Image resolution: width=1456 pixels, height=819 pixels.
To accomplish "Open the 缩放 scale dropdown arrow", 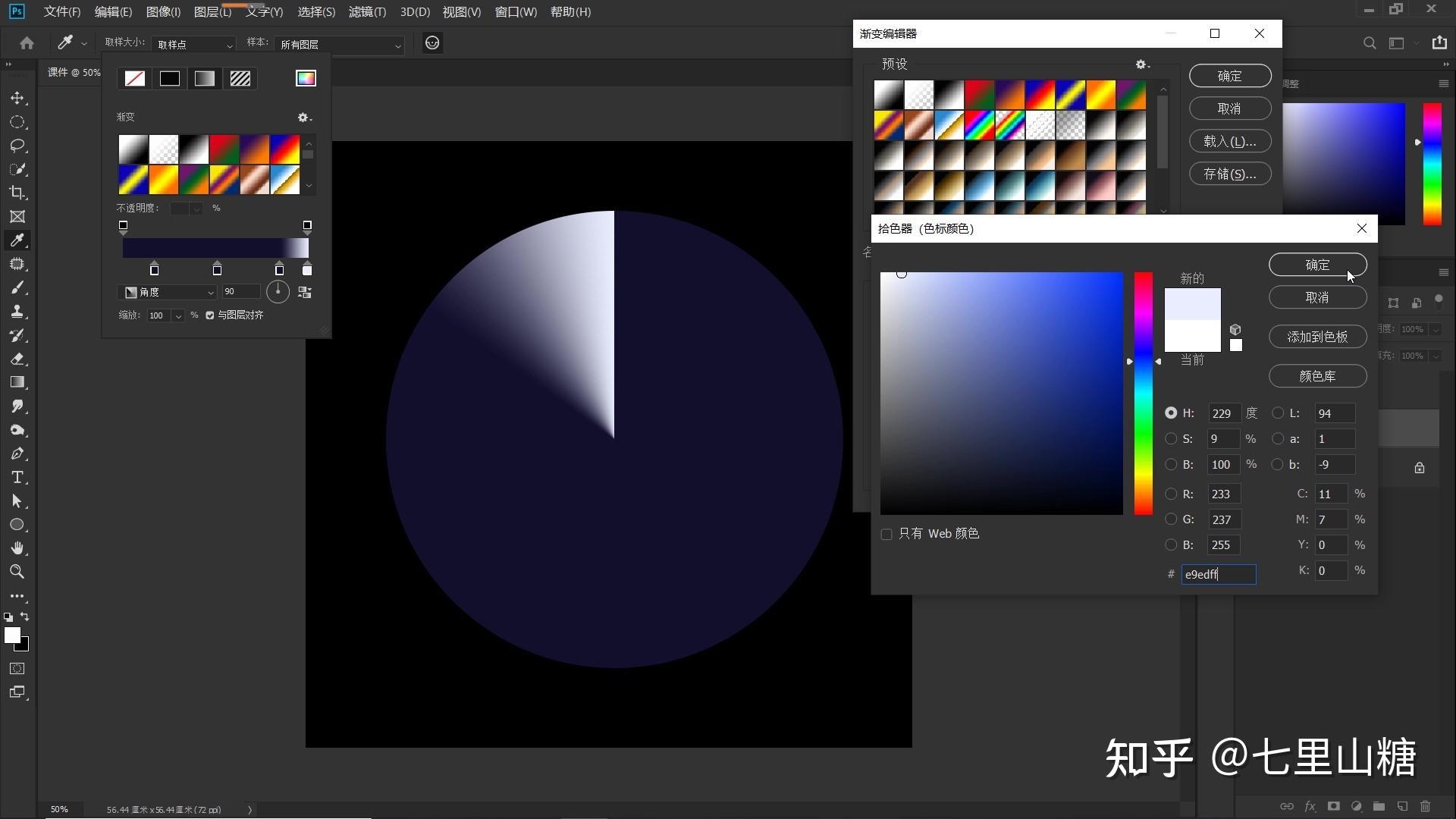I will (178, 315).
